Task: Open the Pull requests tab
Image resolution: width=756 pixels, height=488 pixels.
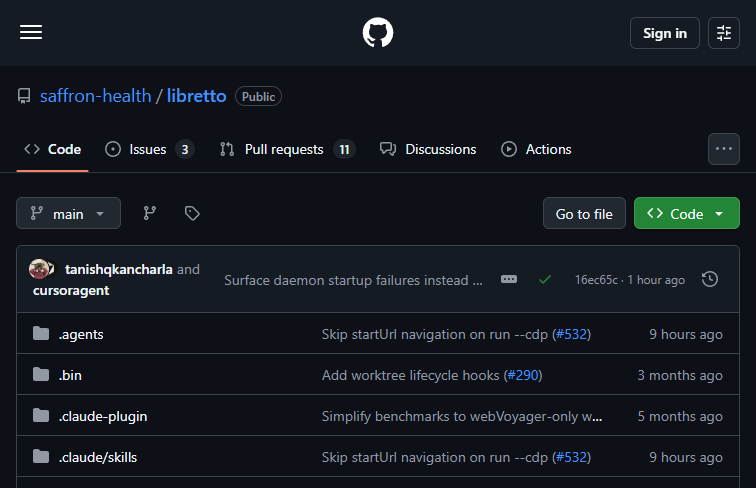Action: (287, 149)
